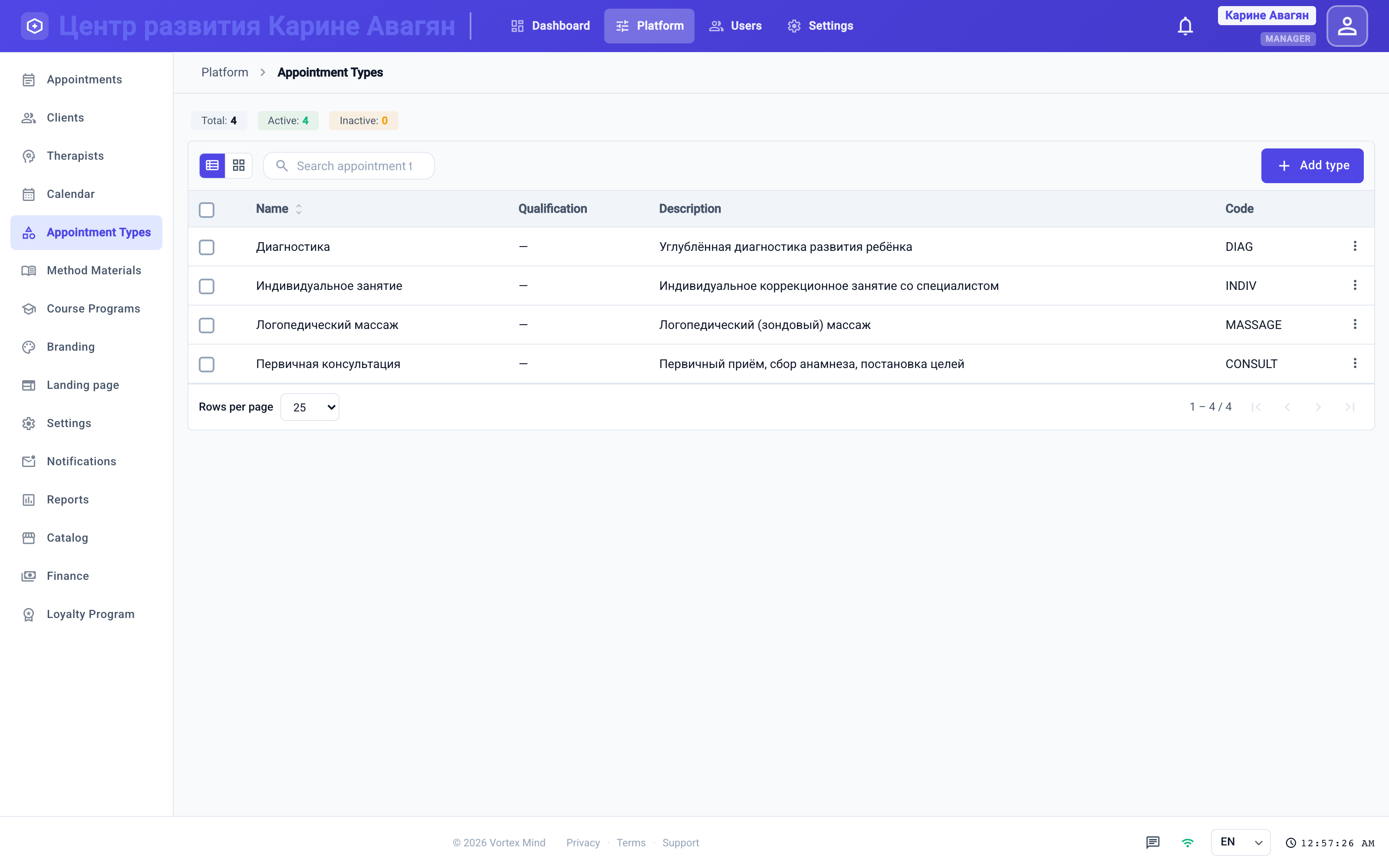Click the Карине Авагян name badge
Viewport: 1389px width, 868px height.
[x=1267, y=16]
